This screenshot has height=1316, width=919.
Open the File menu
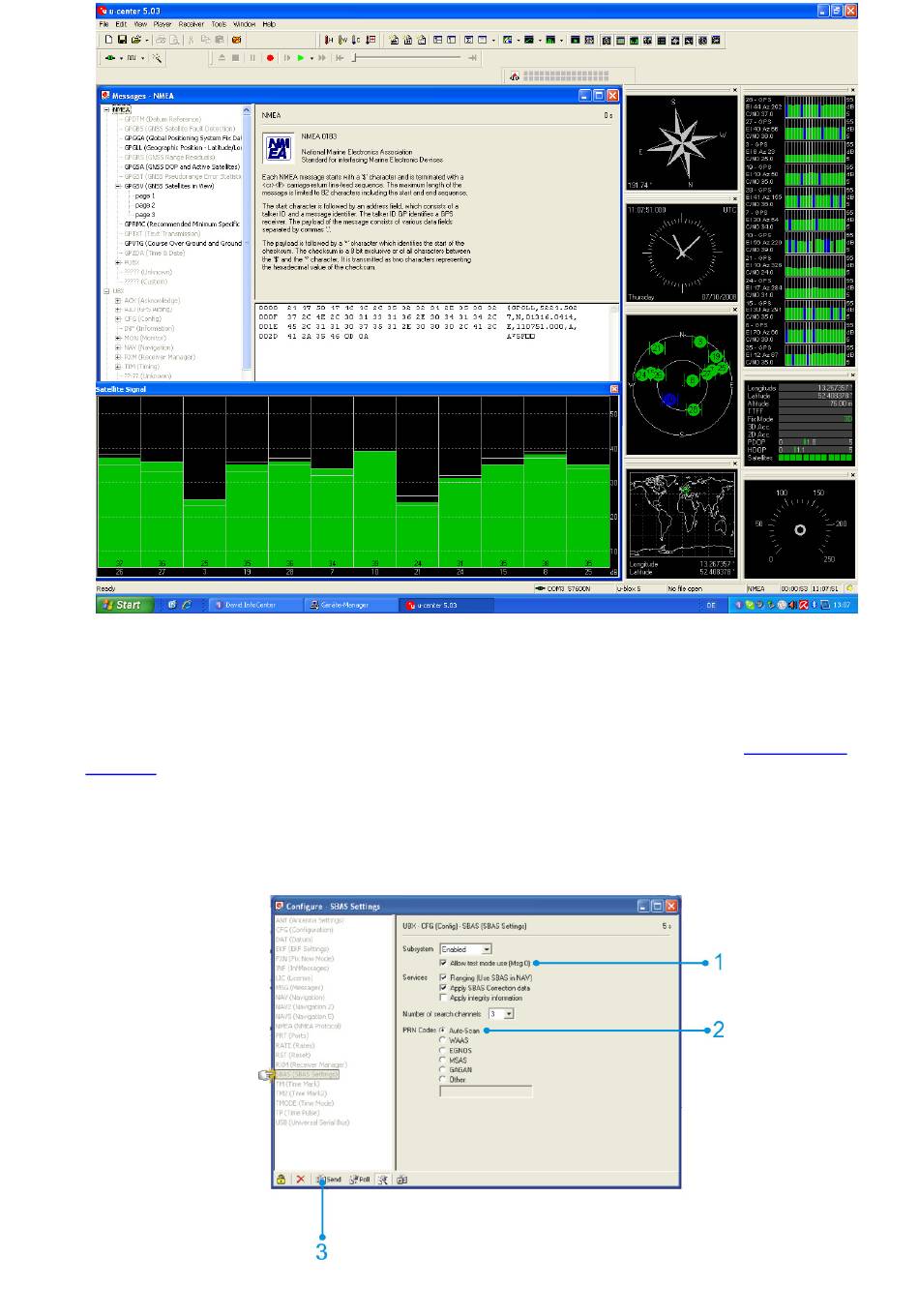[104, 24]
